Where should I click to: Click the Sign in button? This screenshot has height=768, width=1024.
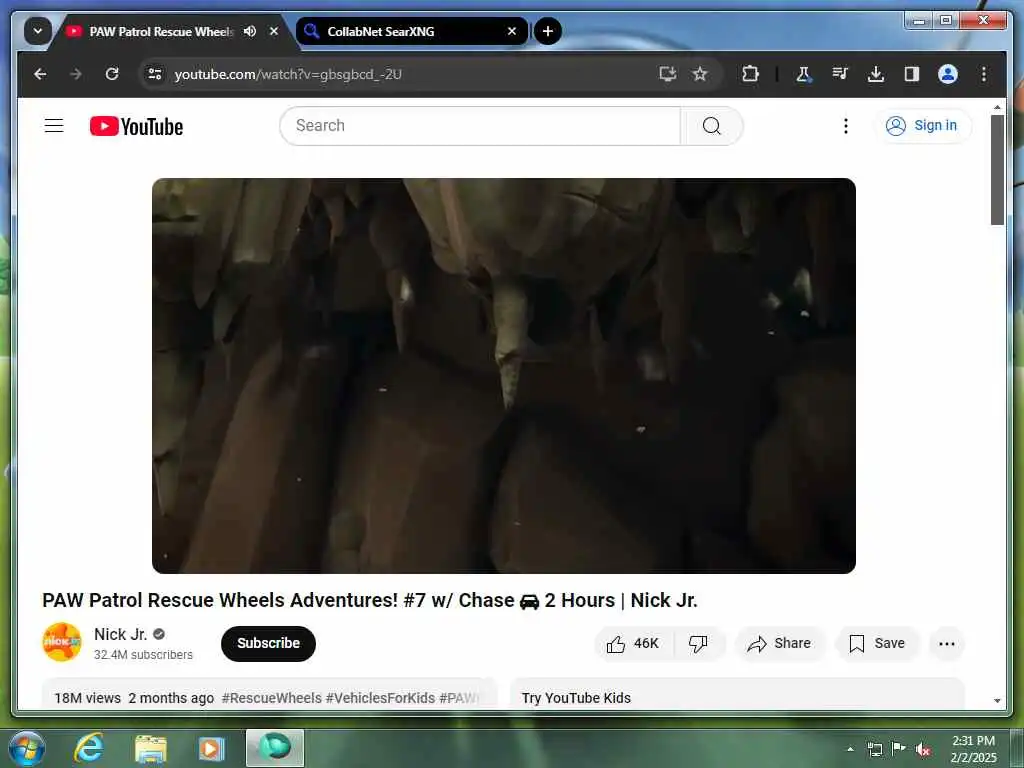click(922, 125)
